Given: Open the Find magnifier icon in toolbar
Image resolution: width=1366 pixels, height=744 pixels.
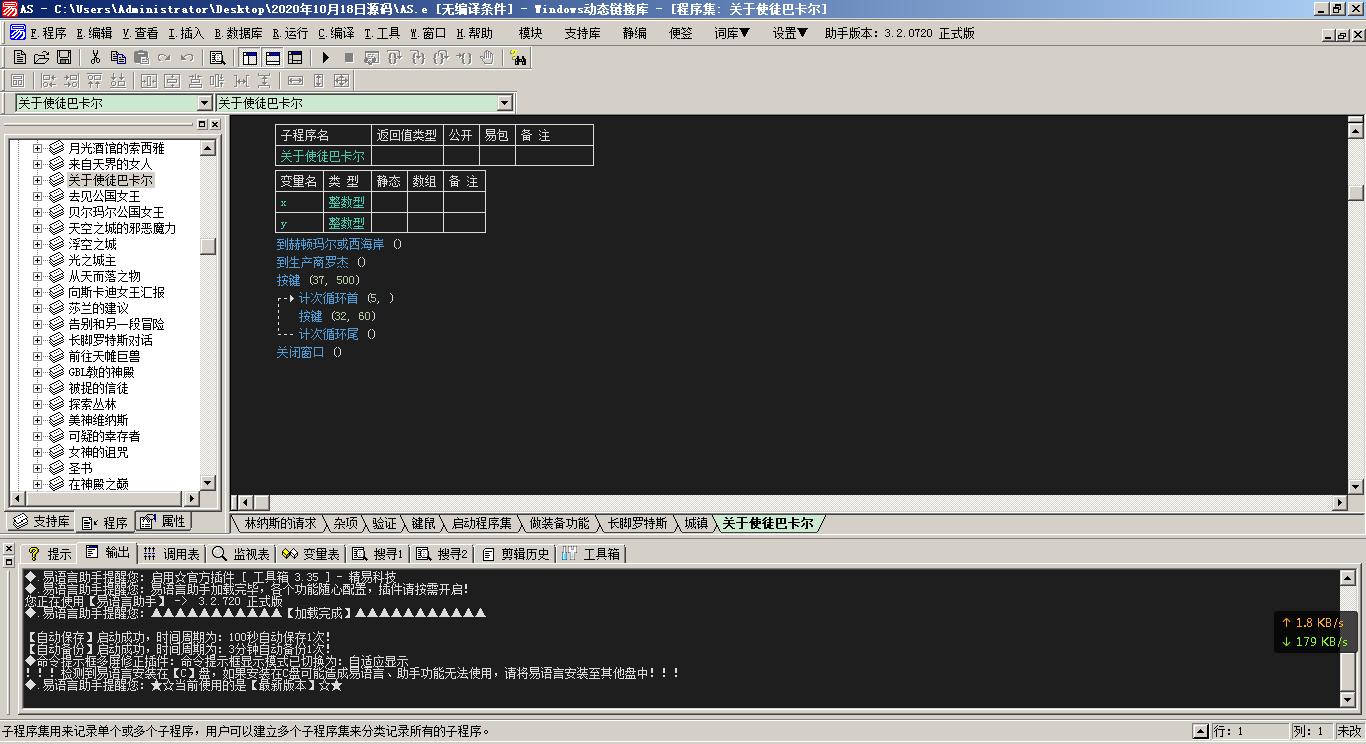Looking at the screenshot, I should [x=217, y=58].
